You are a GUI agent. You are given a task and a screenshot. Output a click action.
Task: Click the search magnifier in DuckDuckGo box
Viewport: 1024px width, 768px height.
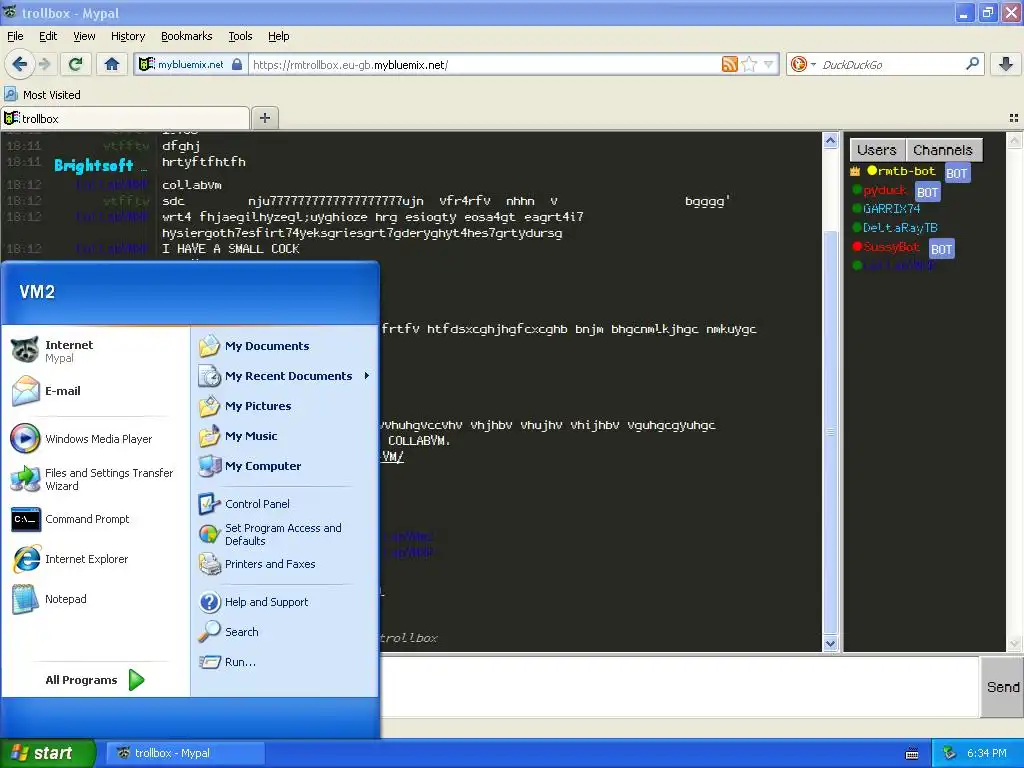[x=972, y=64]
